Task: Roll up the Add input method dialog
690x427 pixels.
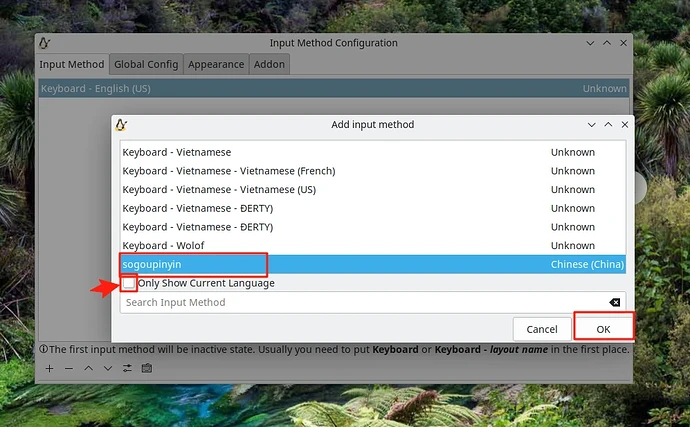Action: pos(609,125)
